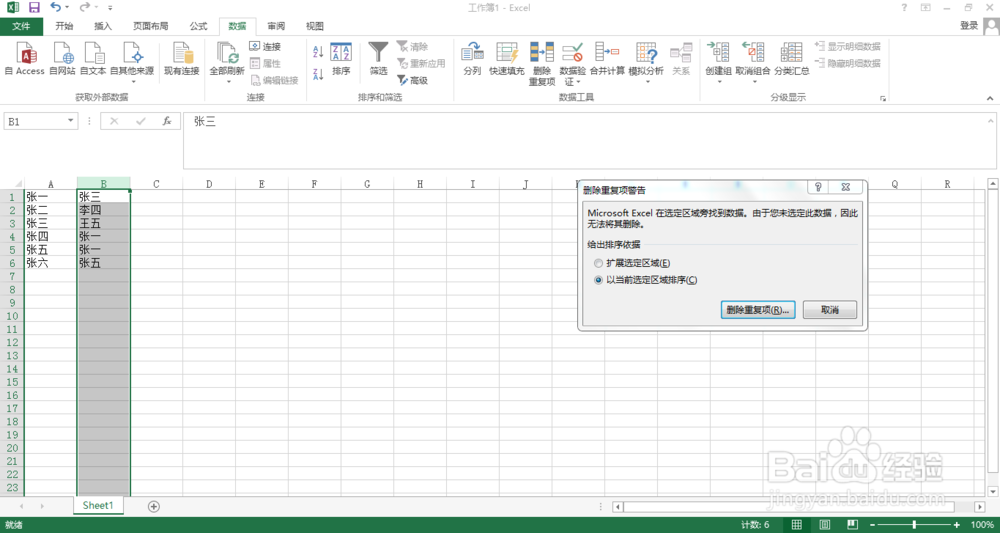Zoom in with plus button
Screen dimensions: 1000x533
(957, 525)
